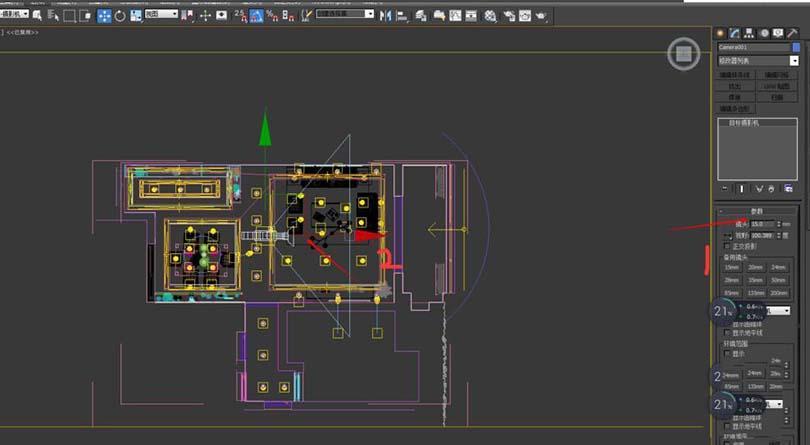This screenshot has width=810, height=445.
Task: Enable Show checkbox under Environment Ranges
Action: tap(727, 353)
